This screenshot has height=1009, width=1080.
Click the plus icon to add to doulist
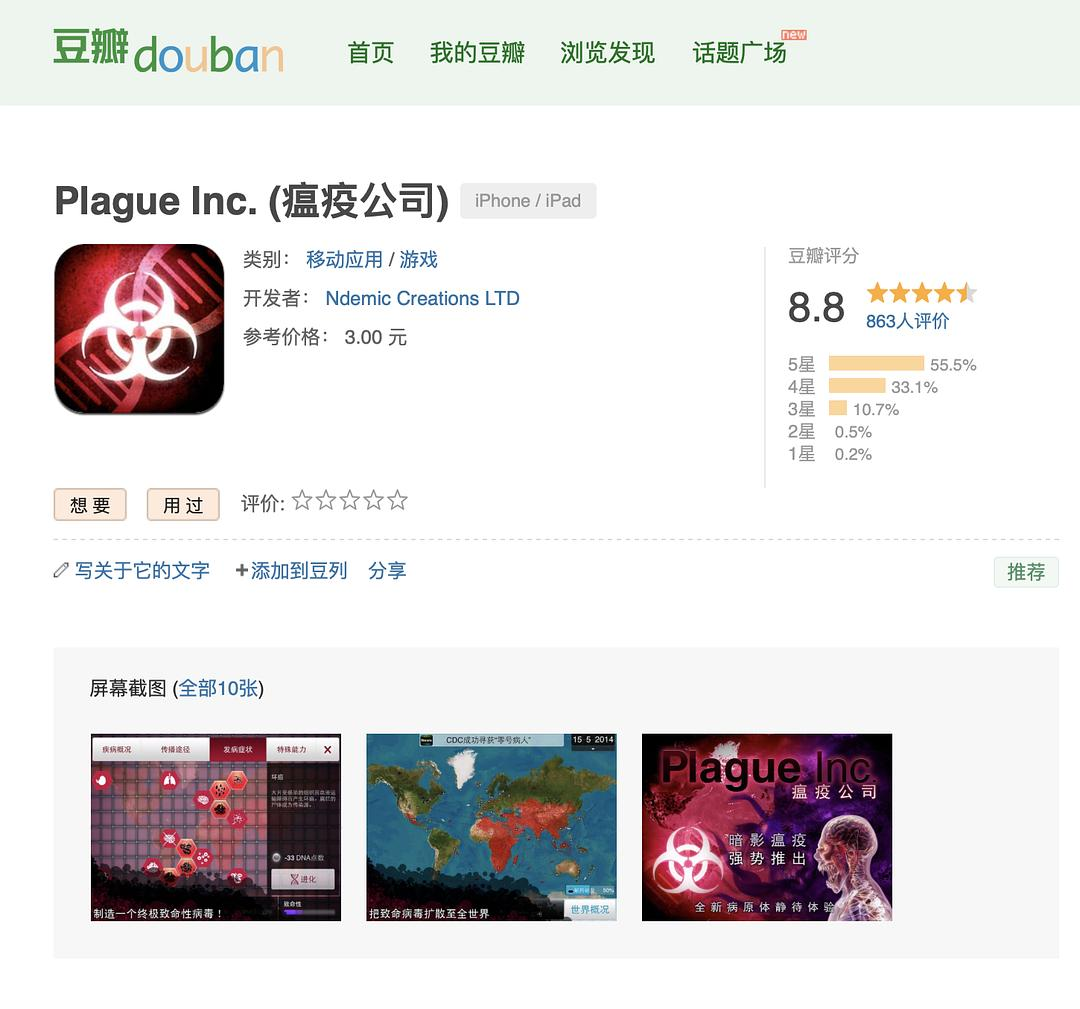241,571
